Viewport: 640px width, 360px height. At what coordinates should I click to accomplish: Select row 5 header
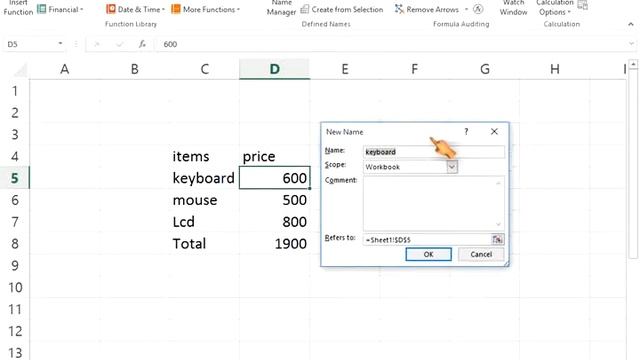pyautogui.click(x=15, y=178)
